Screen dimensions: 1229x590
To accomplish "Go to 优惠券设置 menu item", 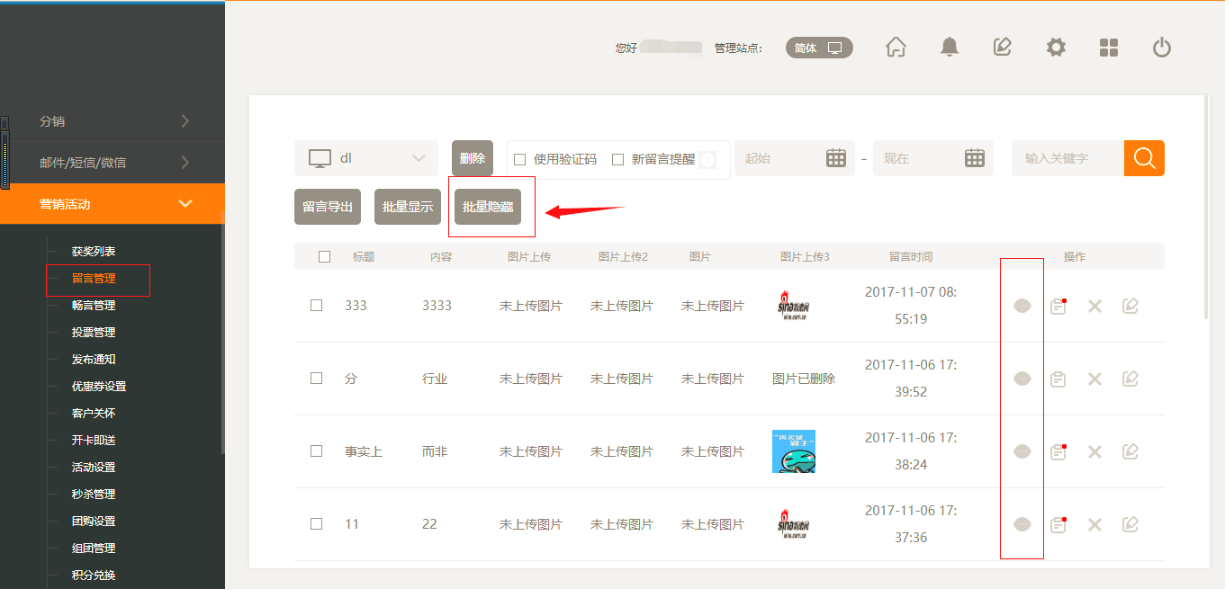I will pyautogui.click(x=99, y=386).
